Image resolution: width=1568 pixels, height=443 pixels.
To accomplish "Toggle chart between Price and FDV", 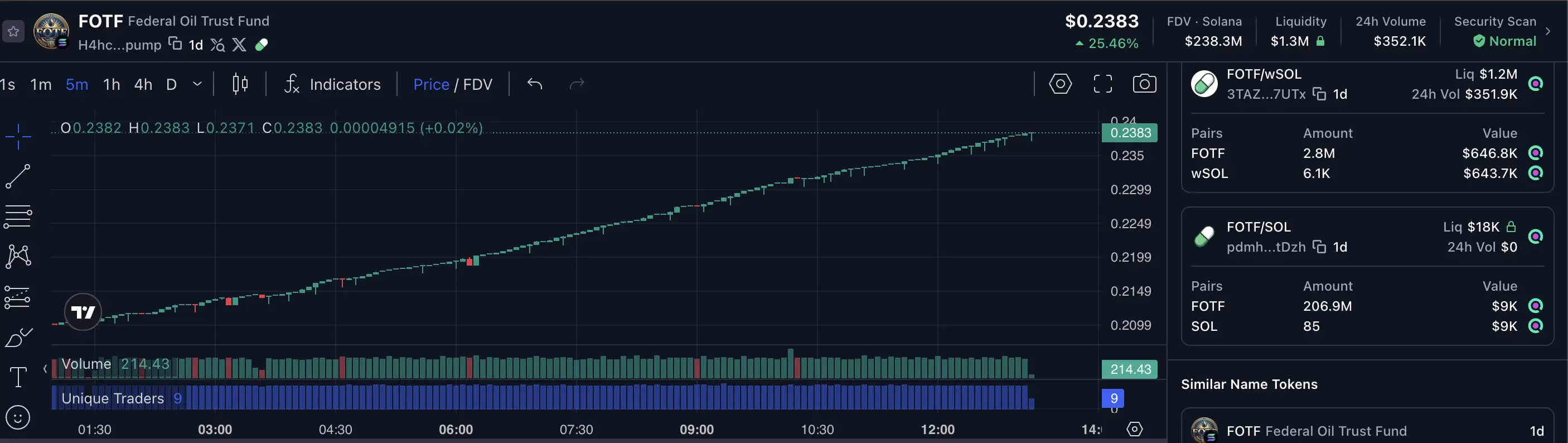I will click(452, 84).
